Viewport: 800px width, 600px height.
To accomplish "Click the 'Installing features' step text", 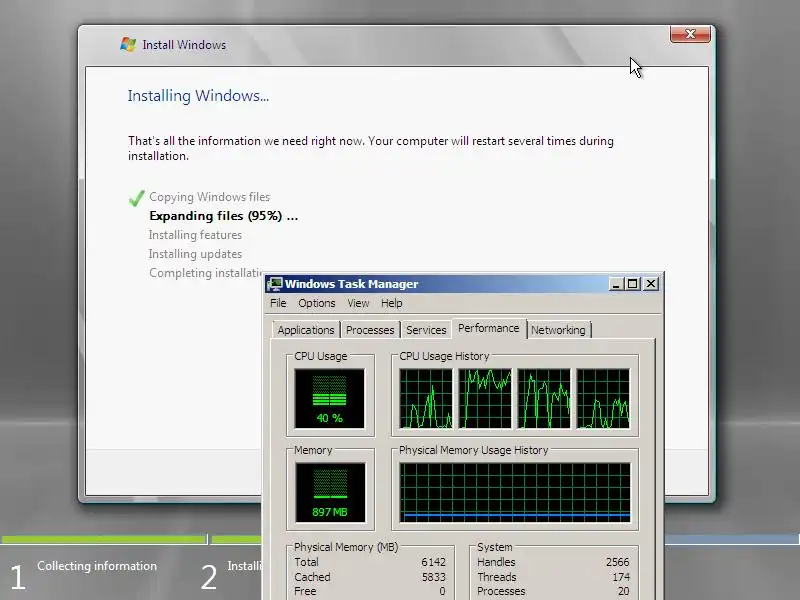I will (195, 235).
